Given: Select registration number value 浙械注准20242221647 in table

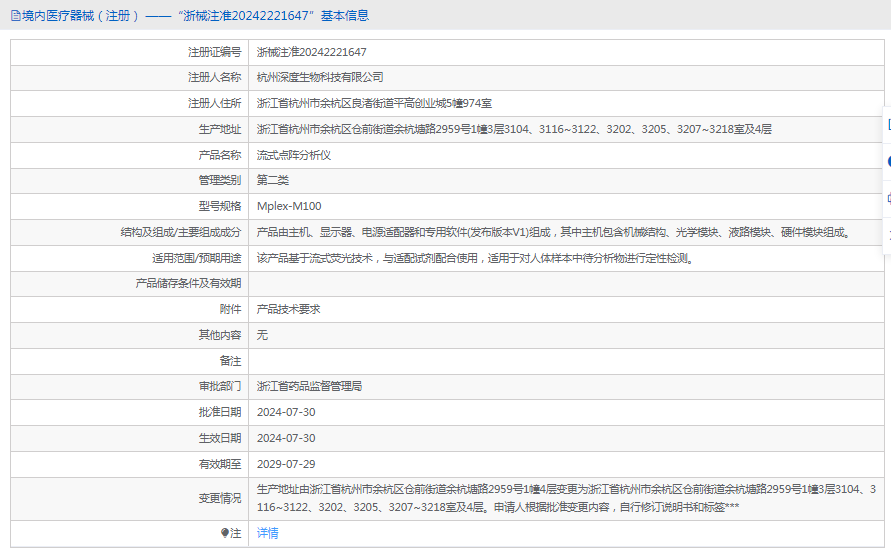Looking at the screenshot, I should coord(311,52).
